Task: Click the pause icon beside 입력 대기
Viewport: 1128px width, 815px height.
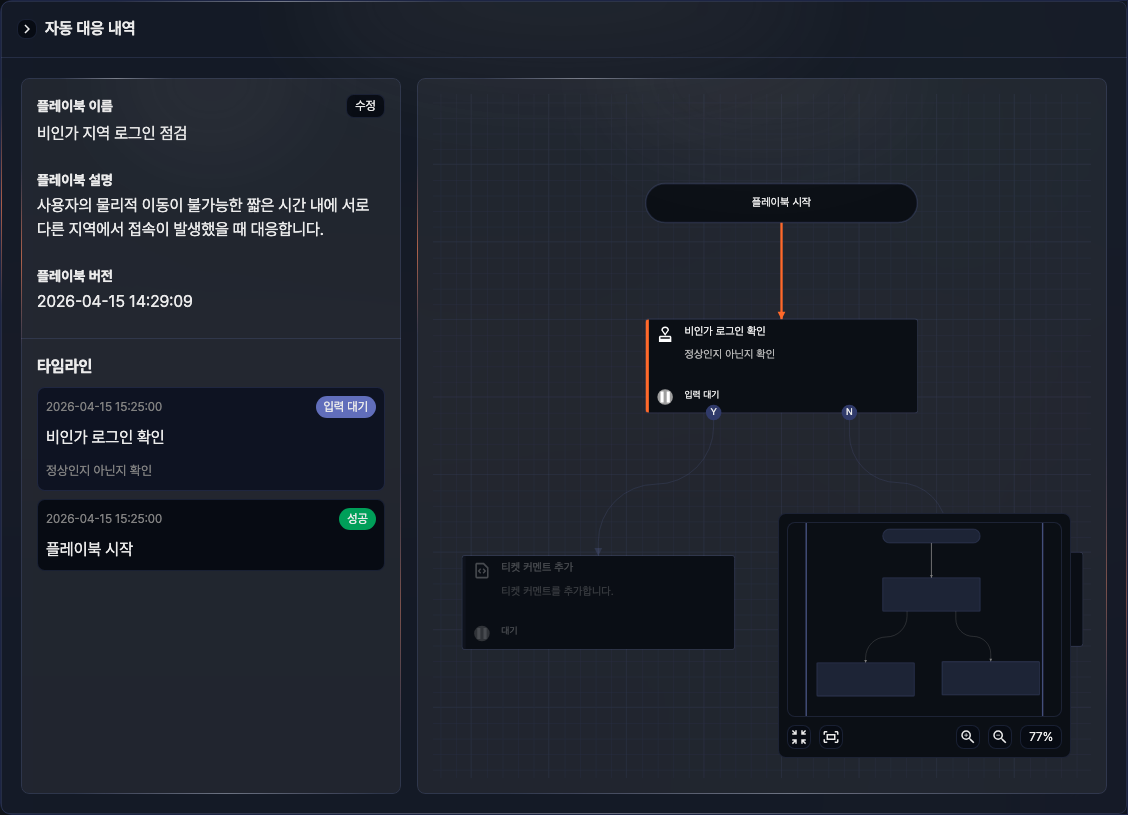Action: [x=665, y=396]
